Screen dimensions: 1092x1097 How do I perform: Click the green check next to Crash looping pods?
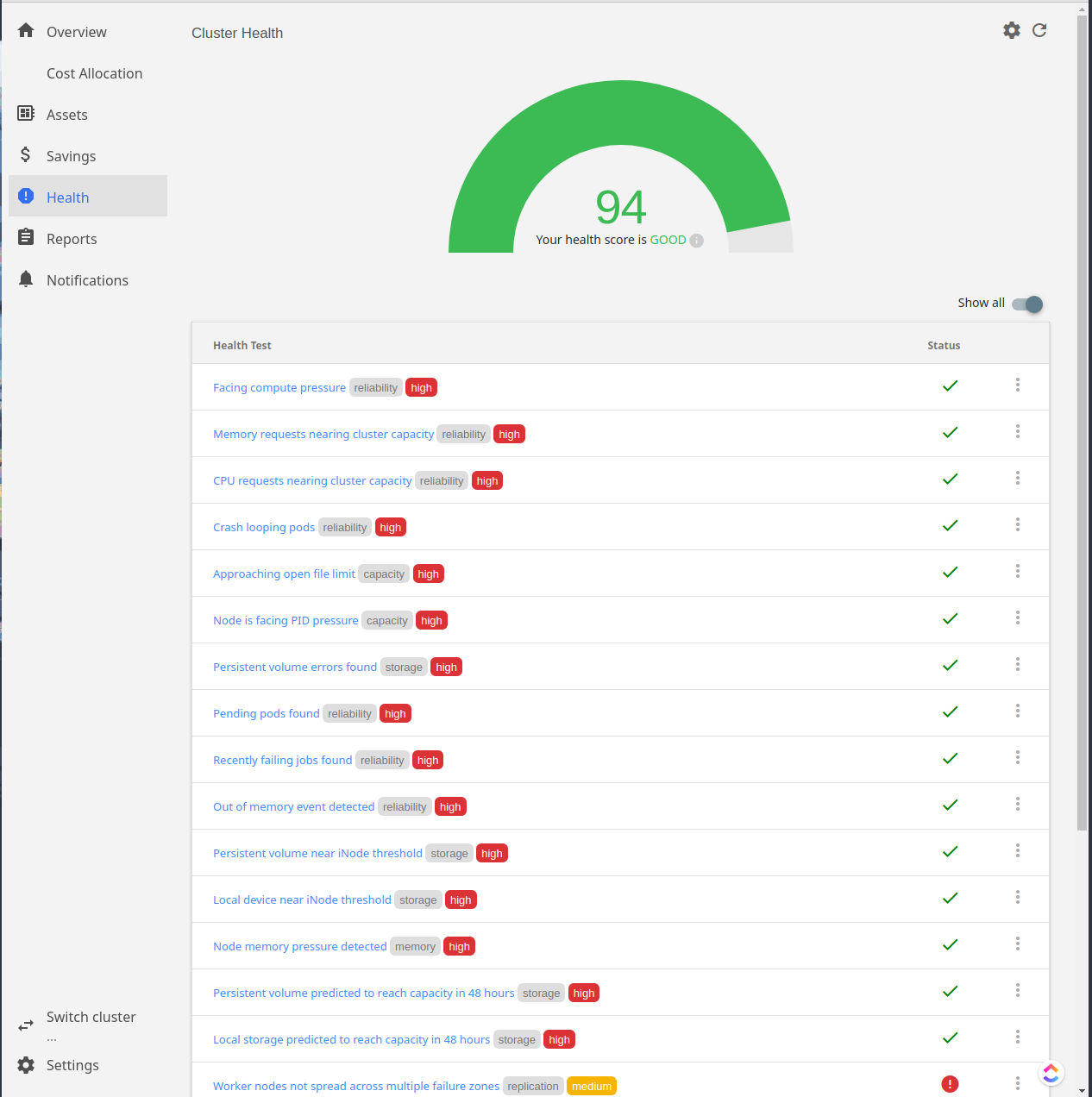950,525
